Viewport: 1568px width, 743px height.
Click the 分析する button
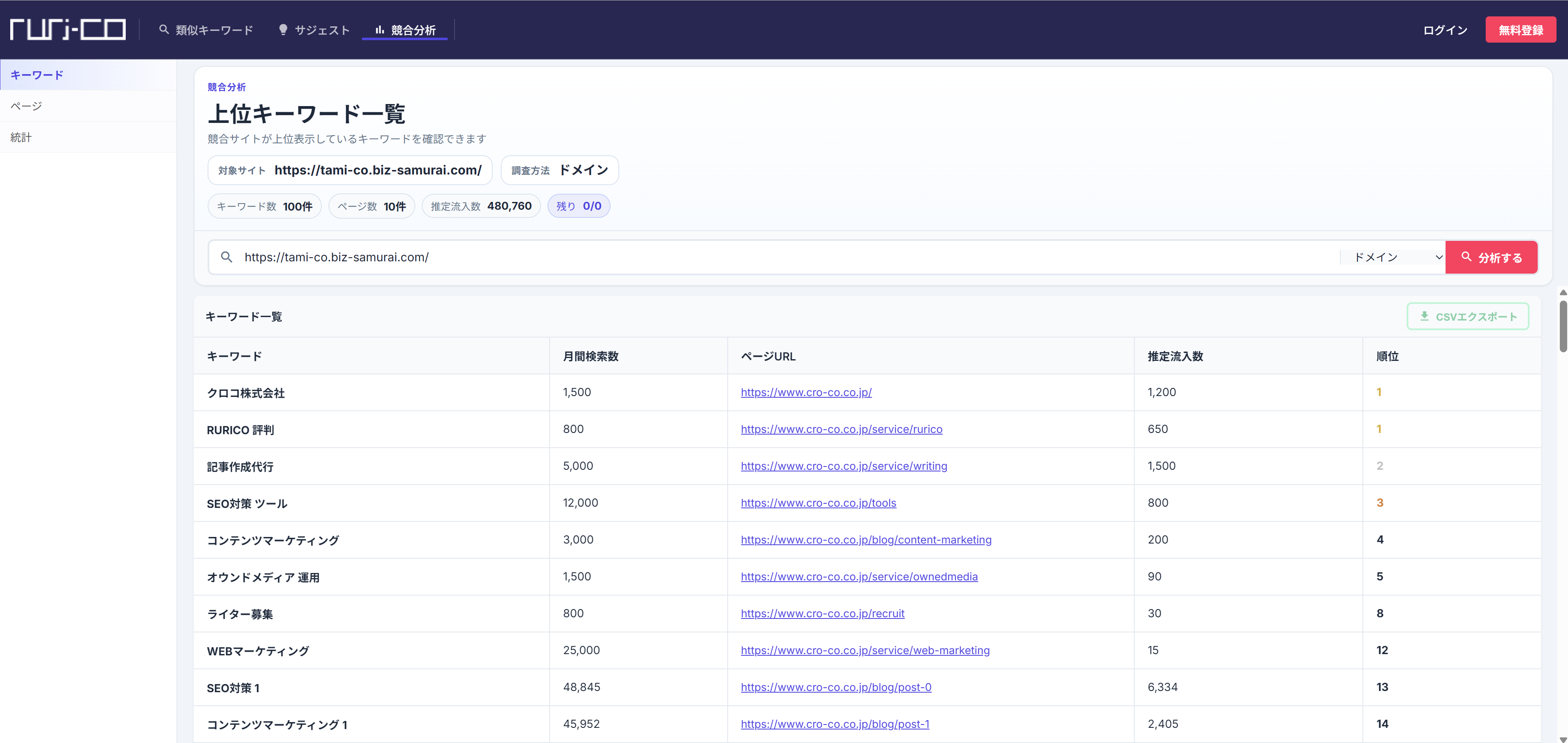point(1491,257)
